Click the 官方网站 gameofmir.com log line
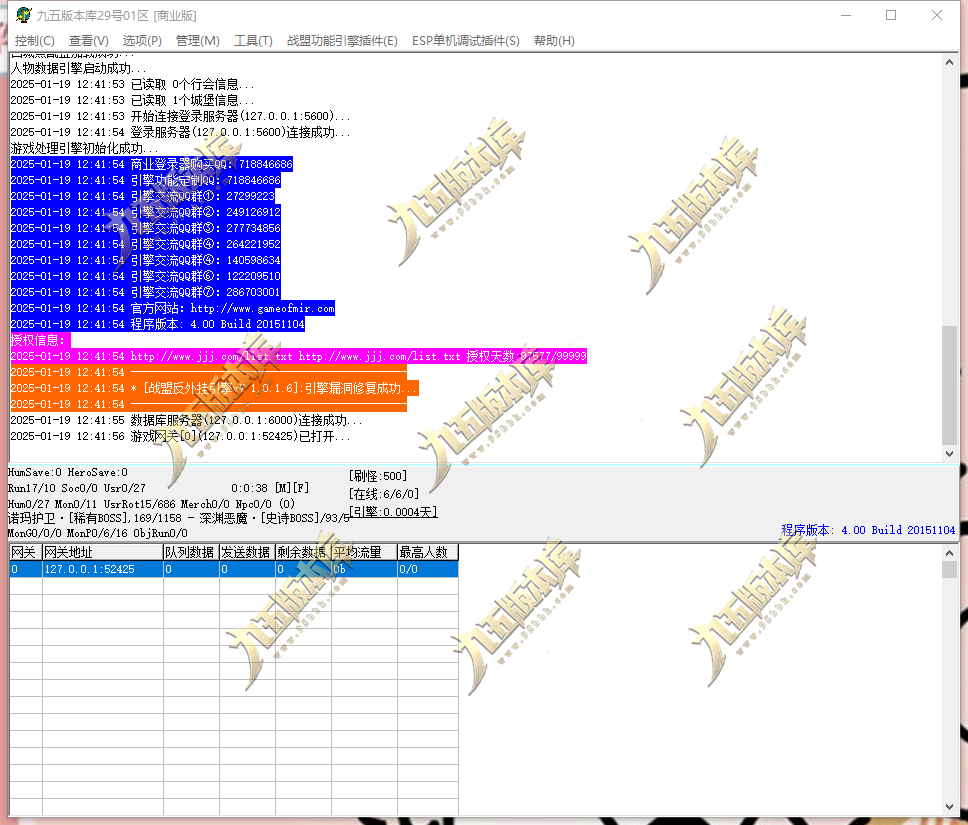This screenshot has width=968, height=825. 173,308
